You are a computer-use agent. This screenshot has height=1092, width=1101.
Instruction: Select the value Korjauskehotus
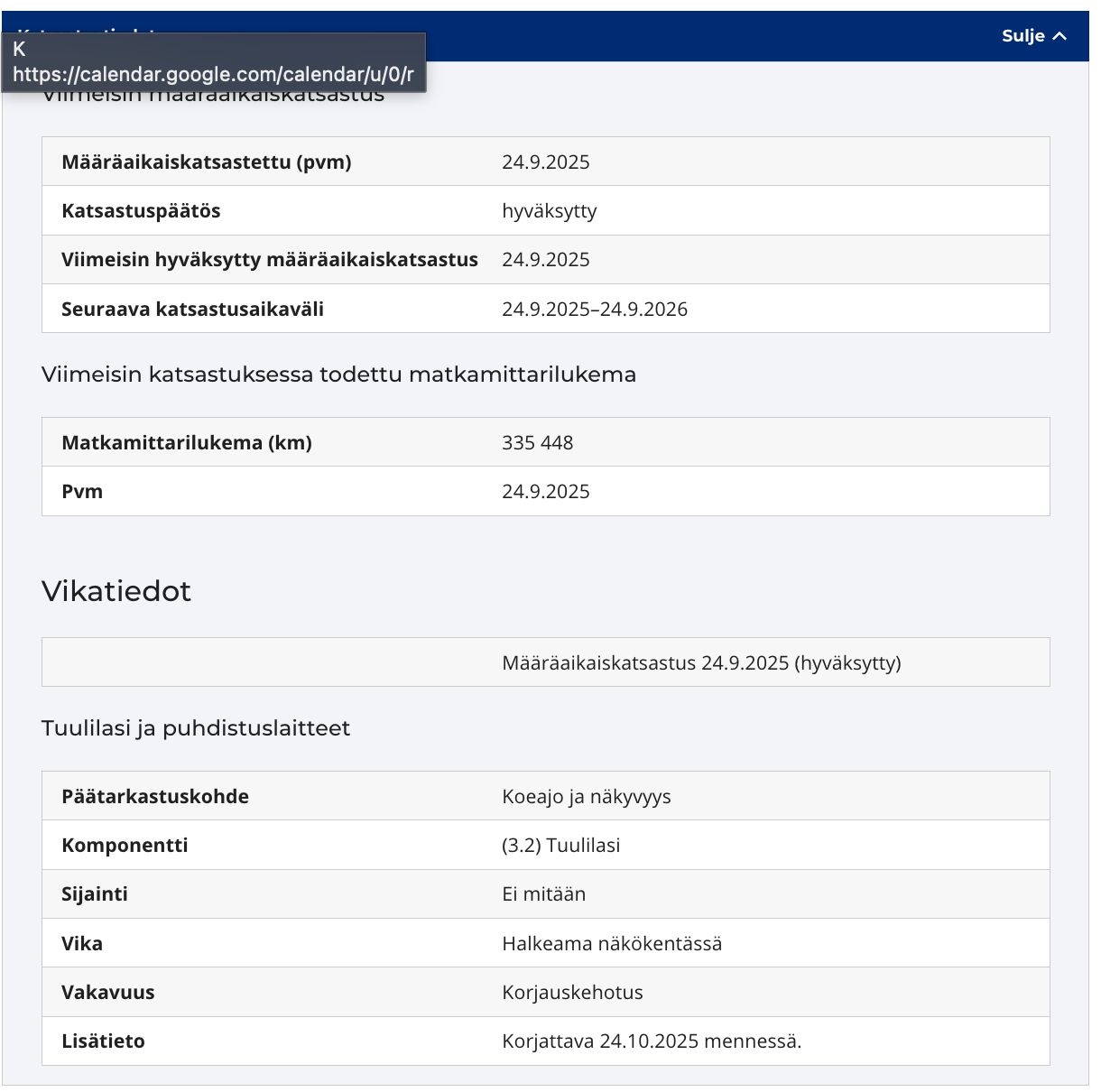tap(573, 993)
